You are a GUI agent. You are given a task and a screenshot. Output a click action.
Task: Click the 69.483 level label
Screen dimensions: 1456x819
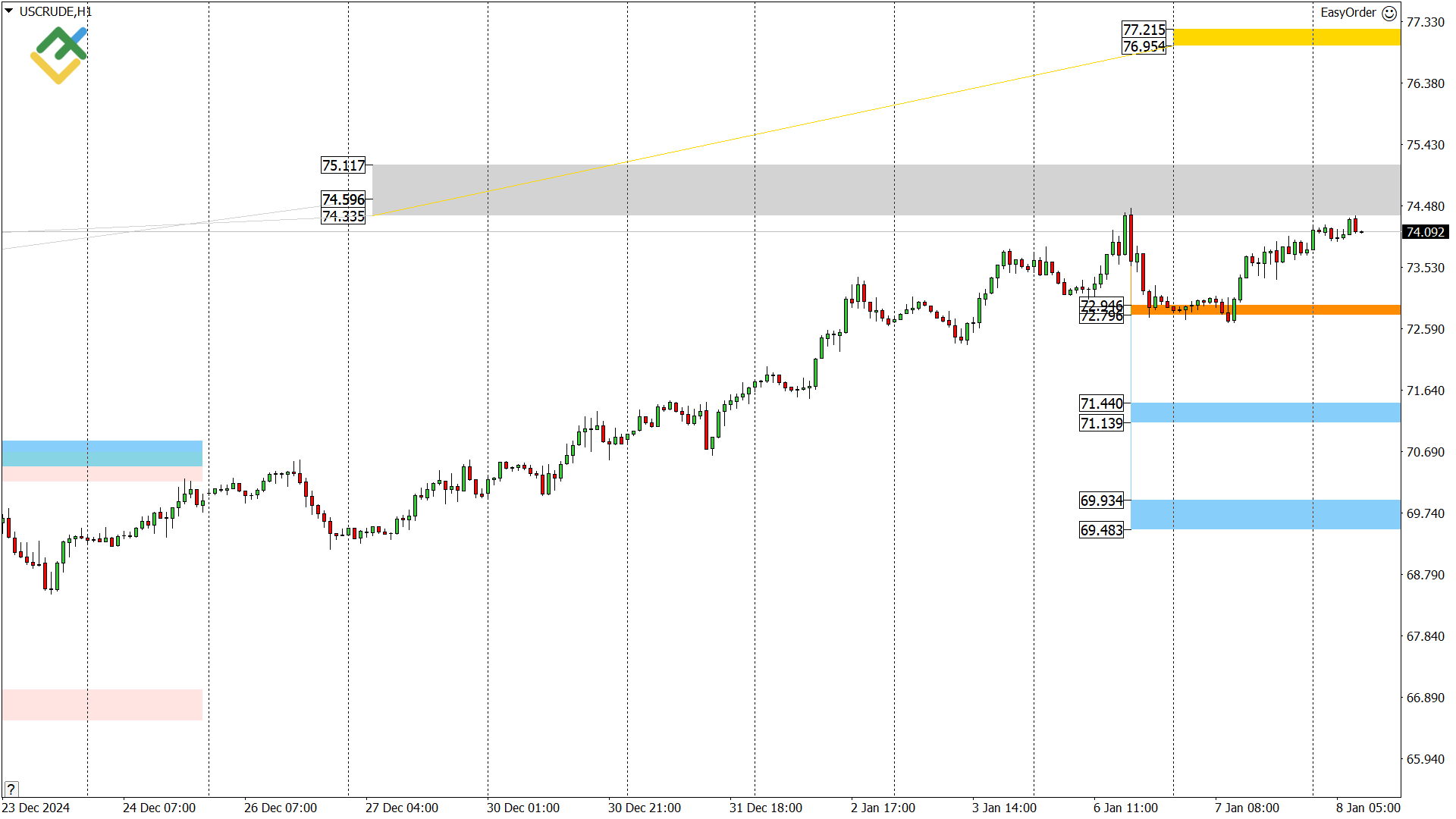point(1101,530)
